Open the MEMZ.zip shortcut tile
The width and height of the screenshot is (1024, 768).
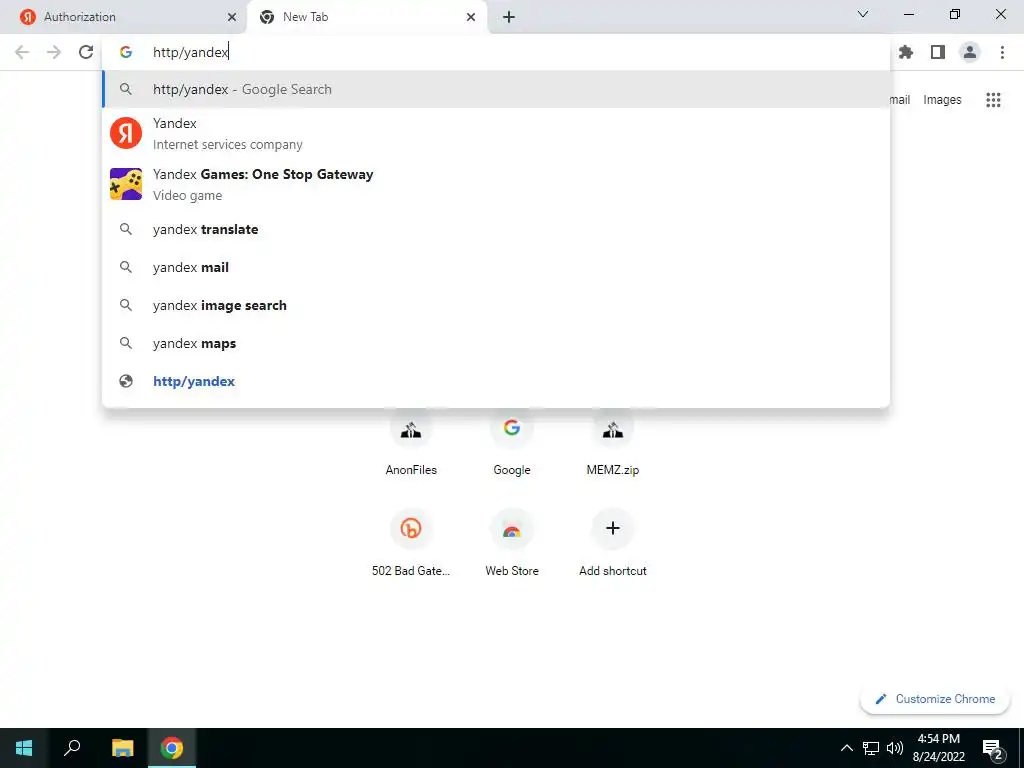[x=613, y=442]
